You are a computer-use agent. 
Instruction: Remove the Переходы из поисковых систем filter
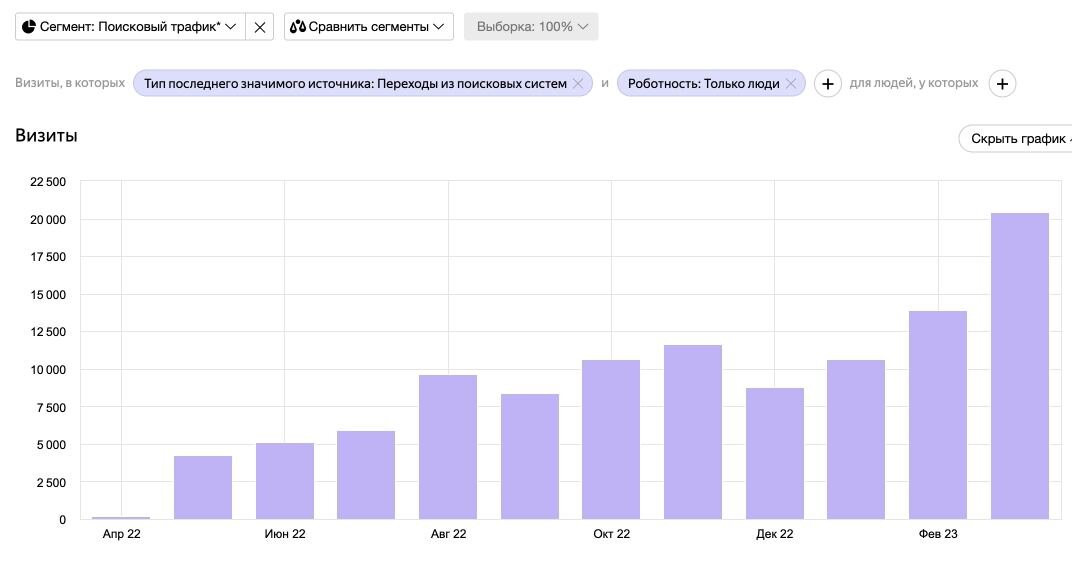pos(578,83)
